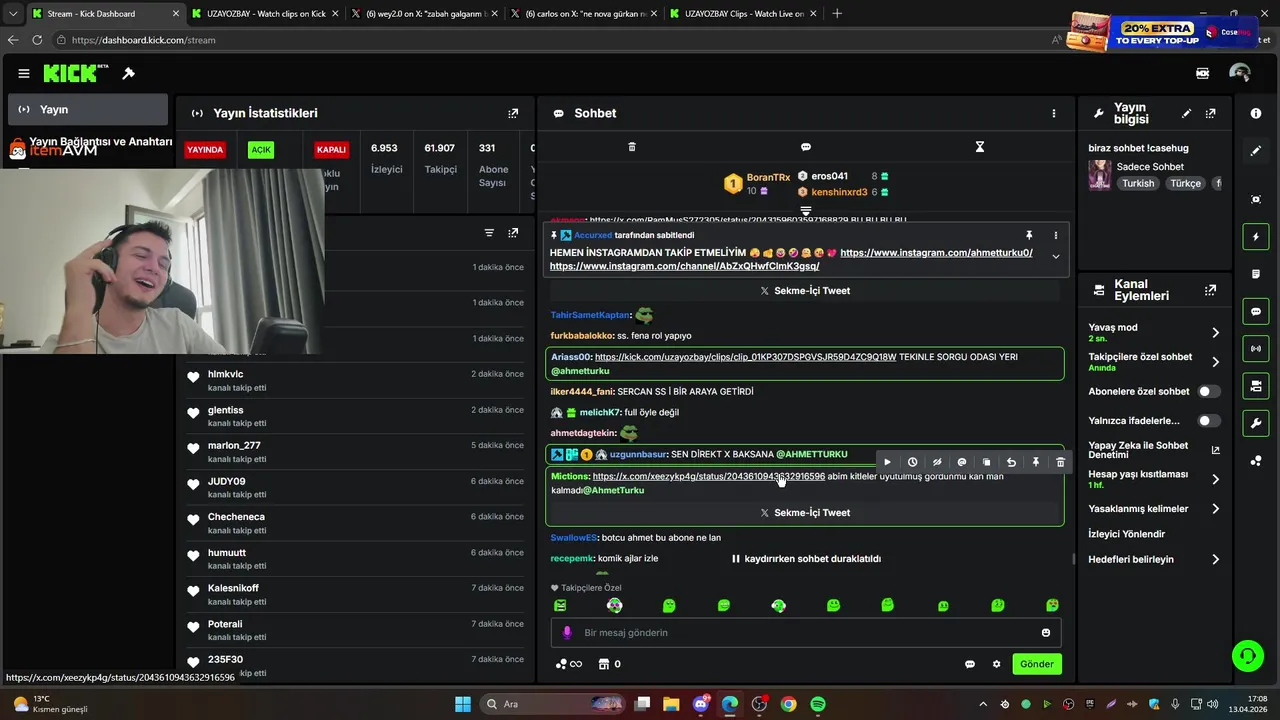Image resolution: width=1280 pixels, height=720 pixels.
Task: Select Yayın in left sidebar
Action: coord(88,109)
